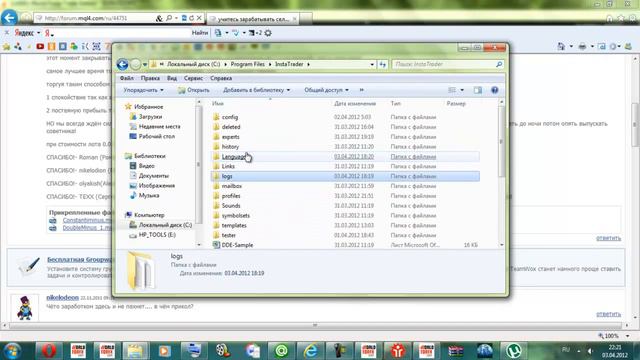Refresh the Explorer address bar
The width and height of the screenshot is (640, 360).
[x=382, y=64]
